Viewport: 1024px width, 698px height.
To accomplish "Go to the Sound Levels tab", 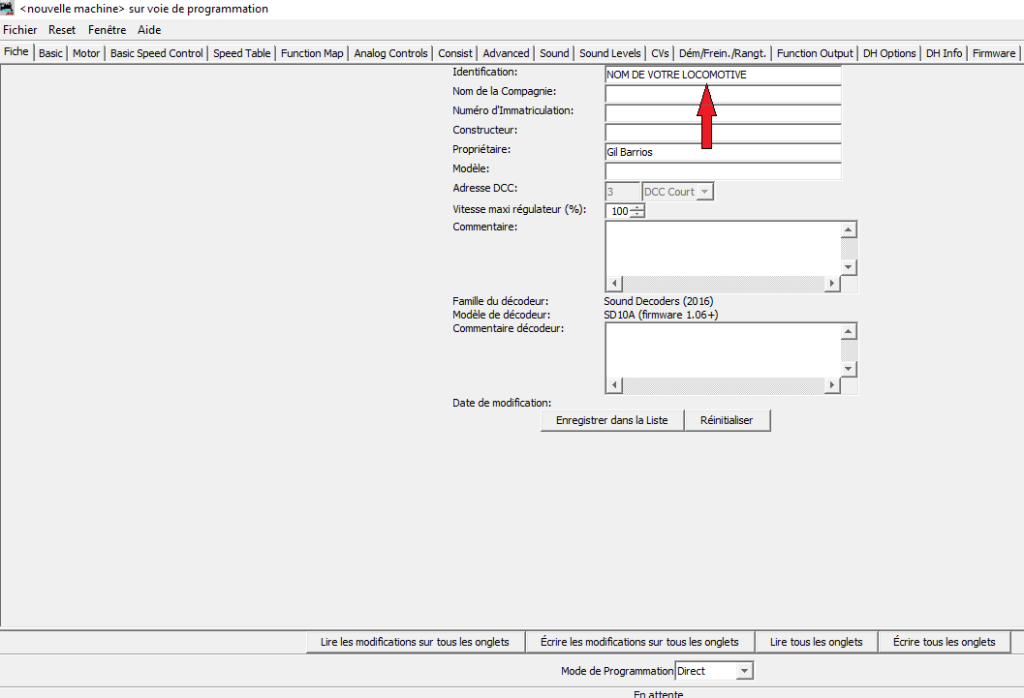I will [610, 53].
